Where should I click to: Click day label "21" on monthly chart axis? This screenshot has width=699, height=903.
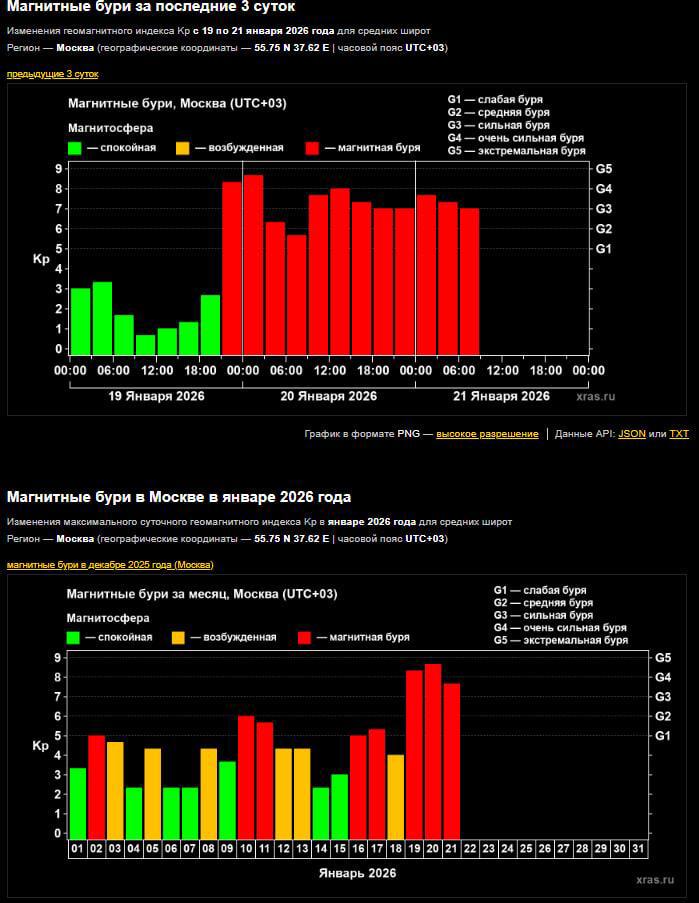point(452,848)
